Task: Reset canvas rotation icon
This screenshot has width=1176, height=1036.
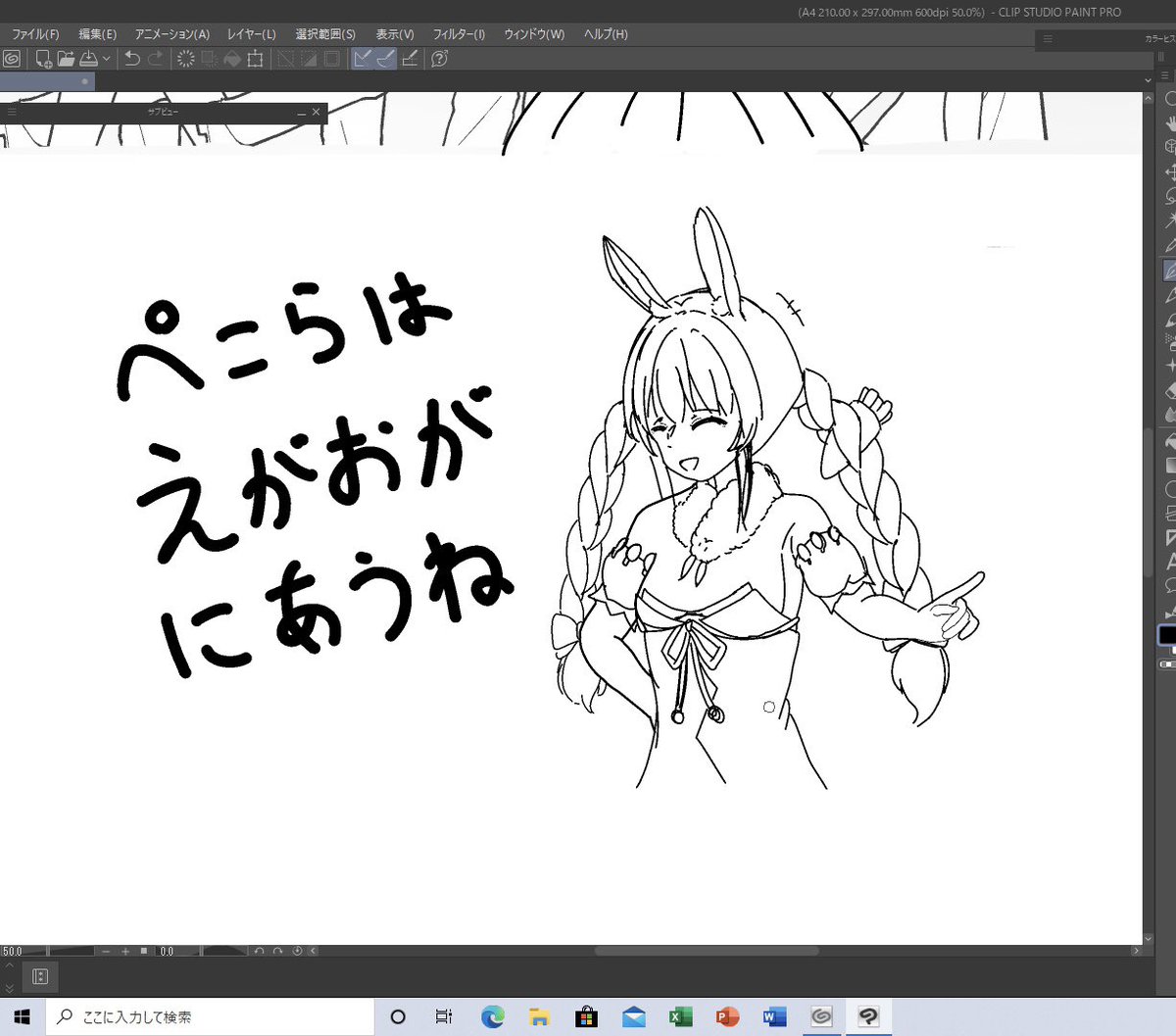Action: pyautogui.click(x=298, y=951)
